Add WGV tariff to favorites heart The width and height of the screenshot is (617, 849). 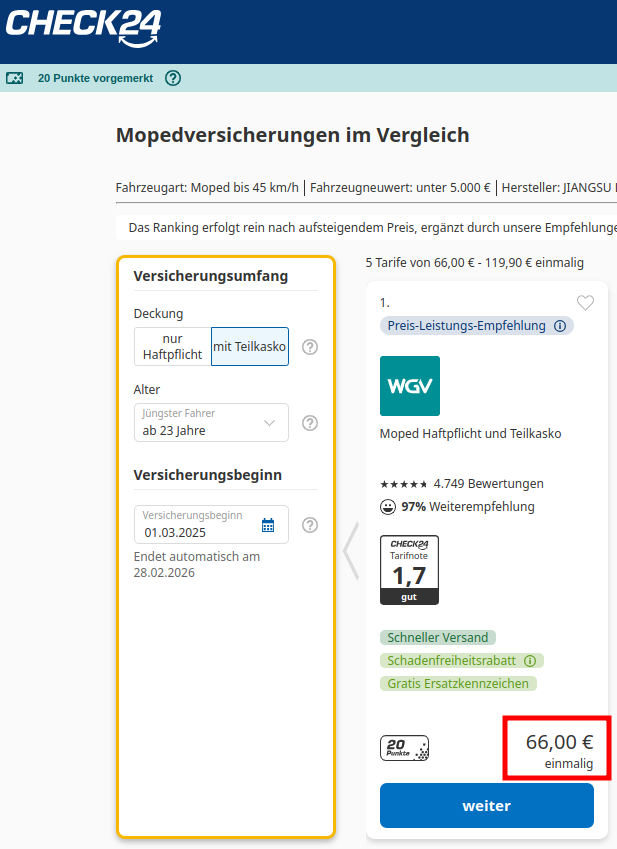tap(585, 303)
